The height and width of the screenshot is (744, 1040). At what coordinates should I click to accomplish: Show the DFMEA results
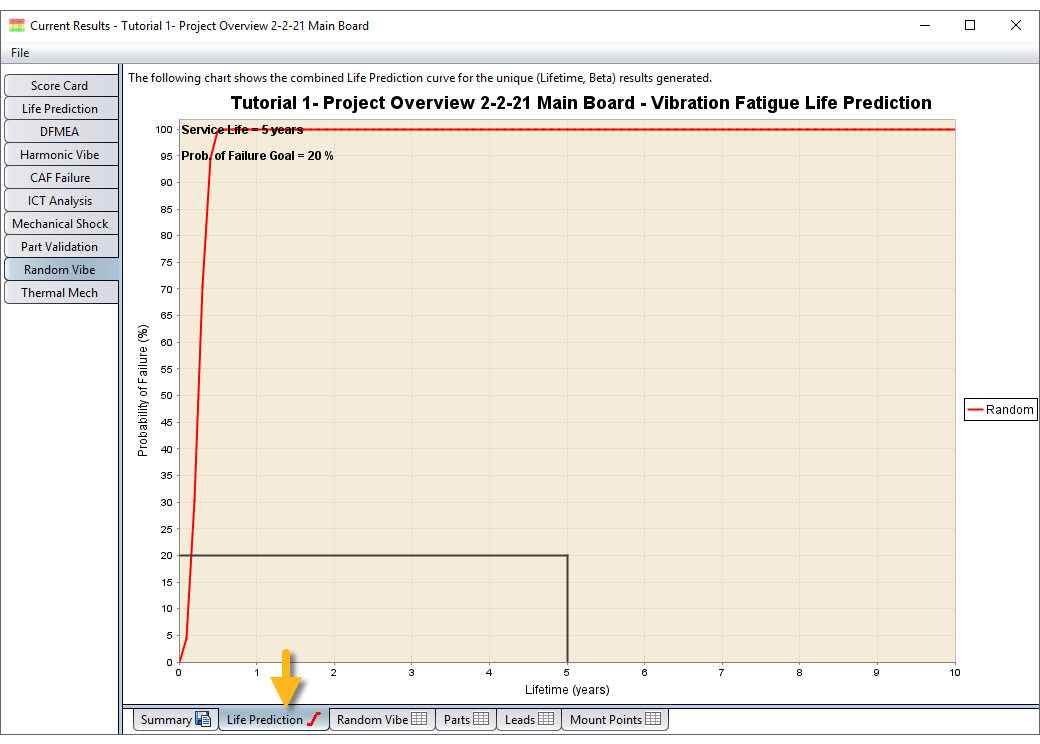coord(60,131)
